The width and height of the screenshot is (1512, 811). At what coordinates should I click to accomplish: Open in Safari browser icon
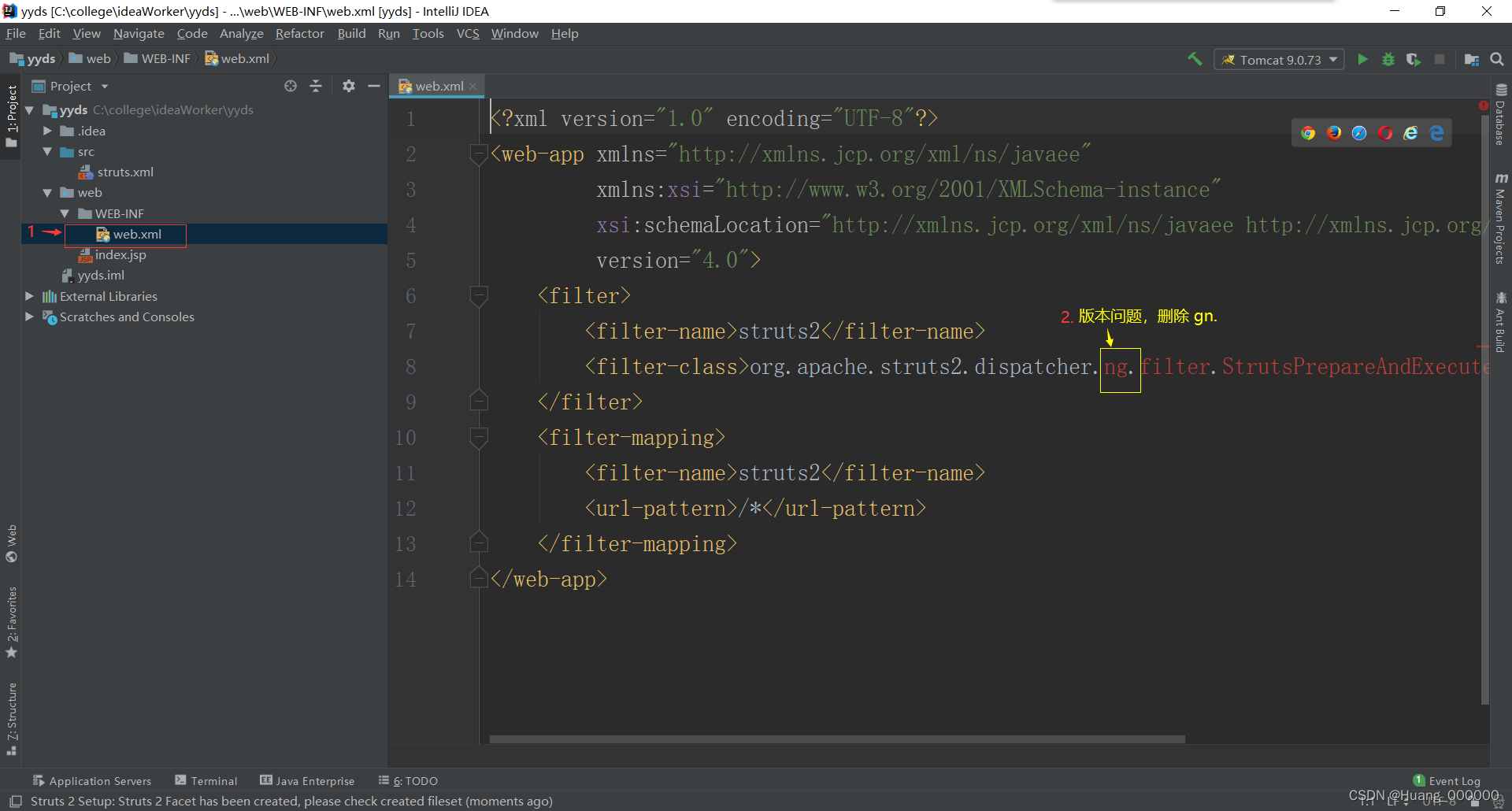(x=1359, y=133)
